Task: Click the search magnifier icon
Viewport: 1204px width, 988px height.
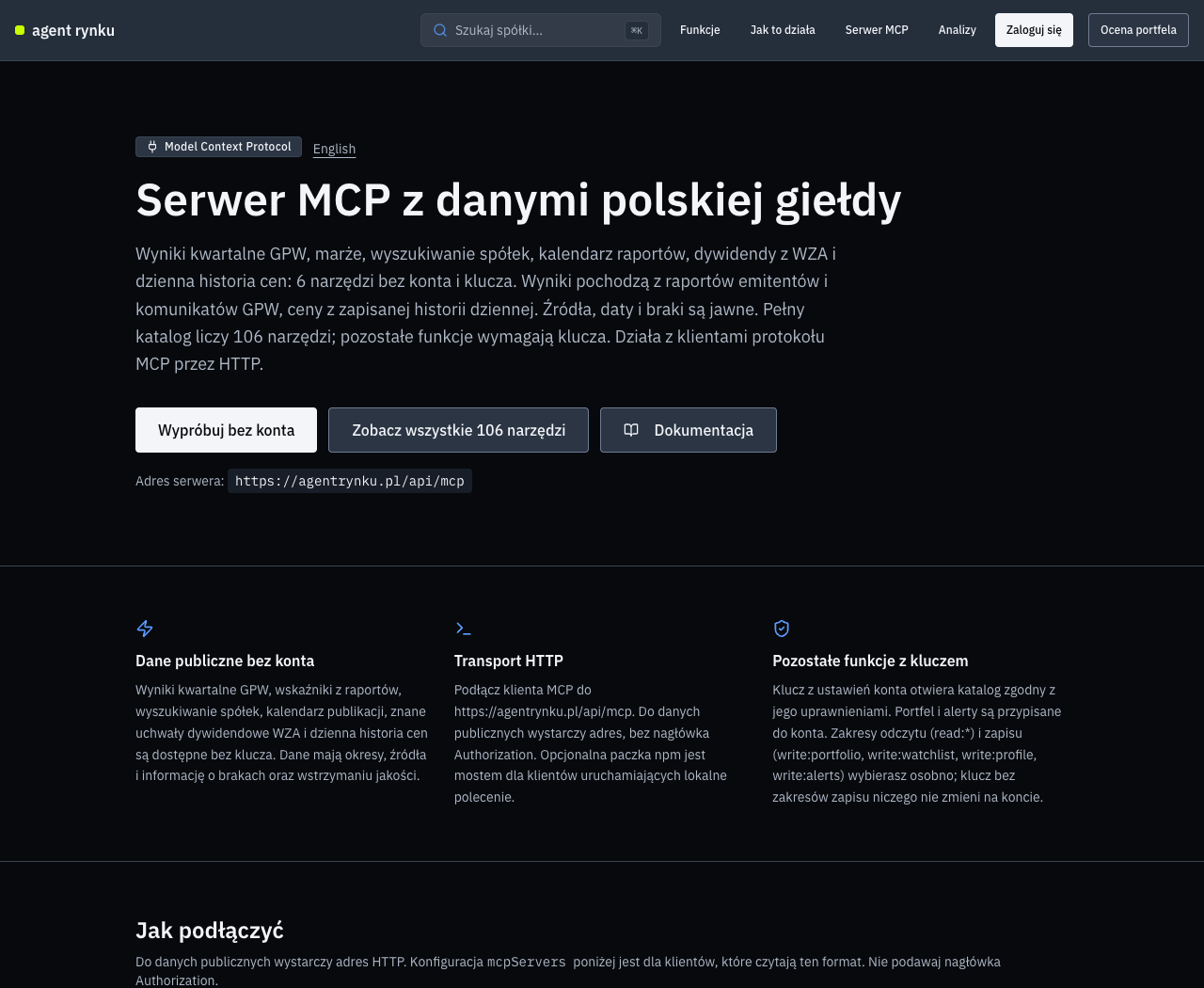Action: pos(440,30)
